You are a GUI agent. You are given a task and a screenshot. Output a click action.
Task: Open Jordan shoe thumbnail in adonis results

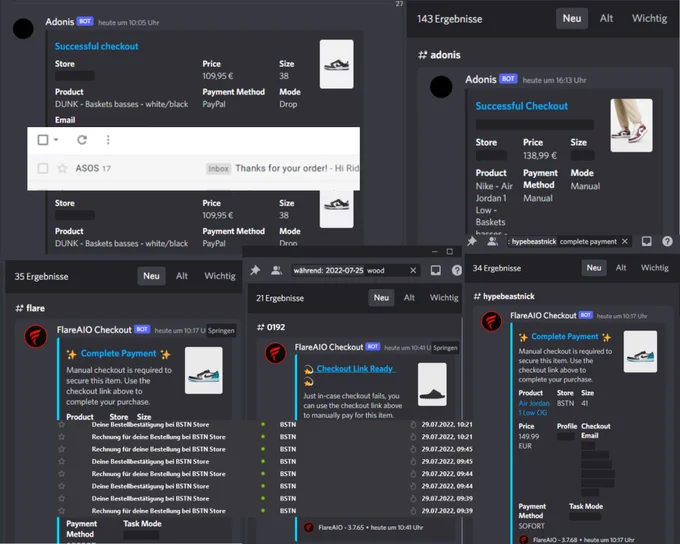point(631,125)
